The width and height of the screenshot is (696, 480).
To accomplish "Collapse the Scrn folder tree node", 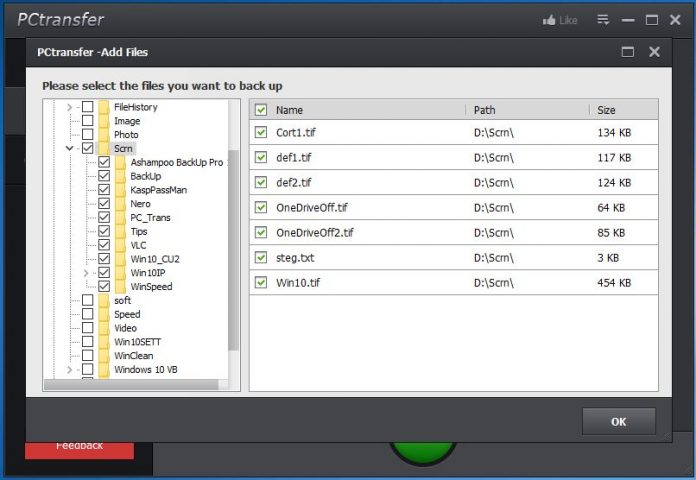I will 70,149.
